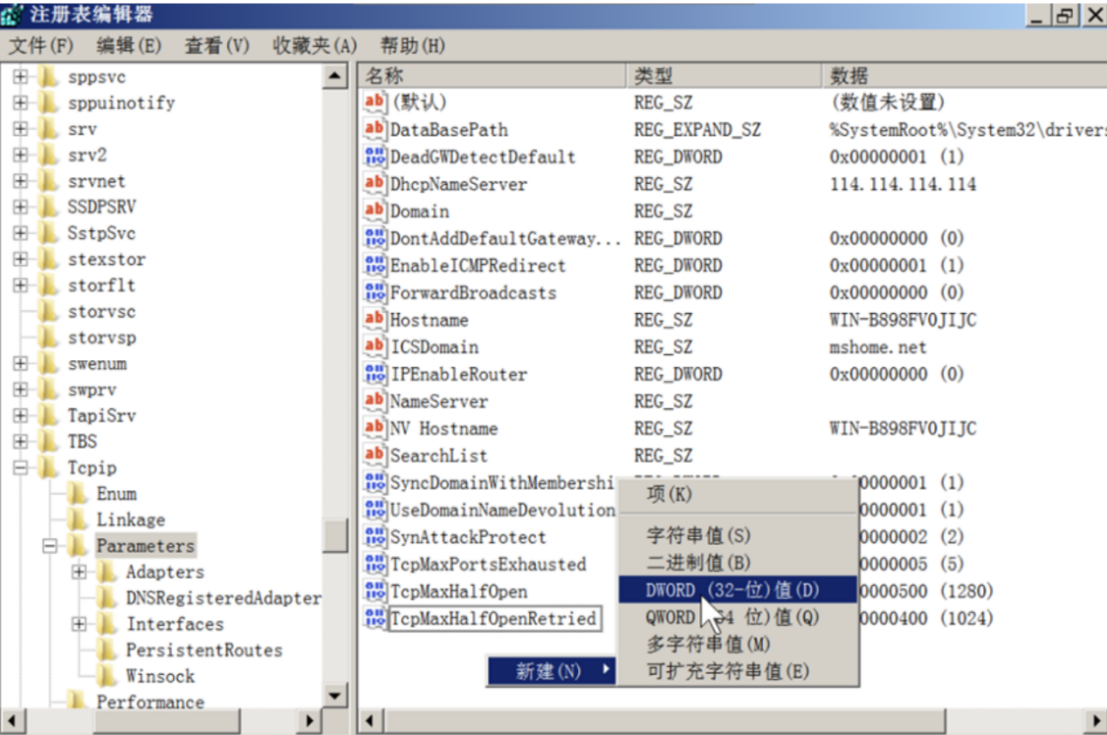Expand the TapiSrv tree node

click(x=20, y=415)
